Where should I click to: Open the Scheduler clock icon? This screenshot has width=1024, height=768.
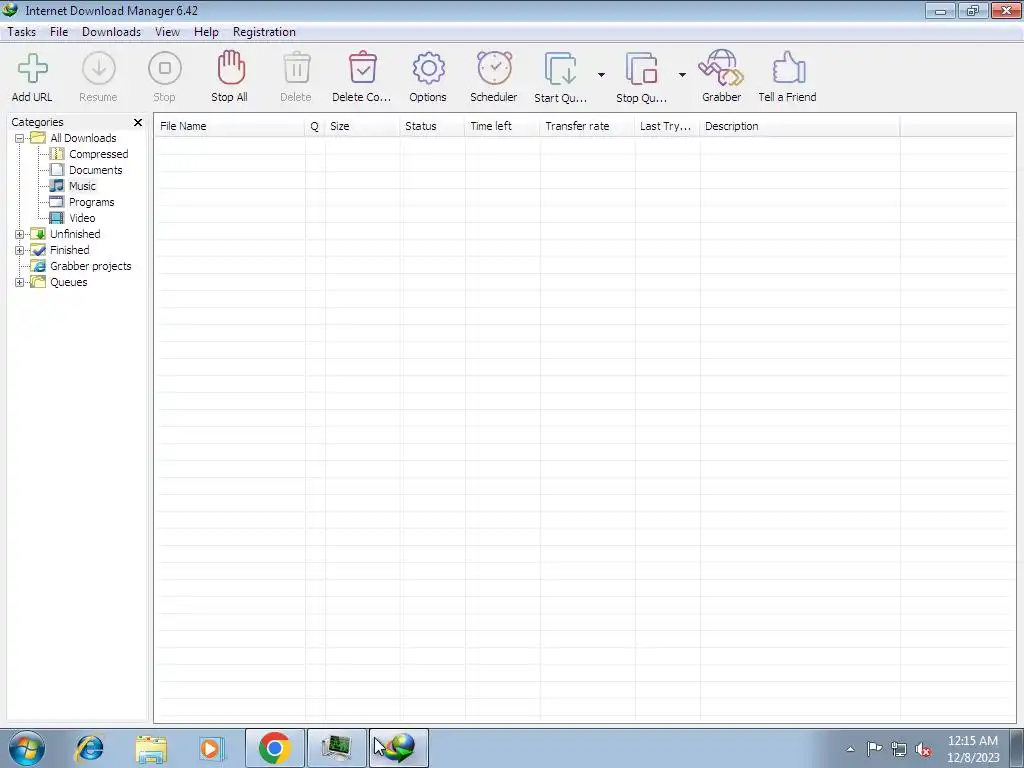point(494,68)
